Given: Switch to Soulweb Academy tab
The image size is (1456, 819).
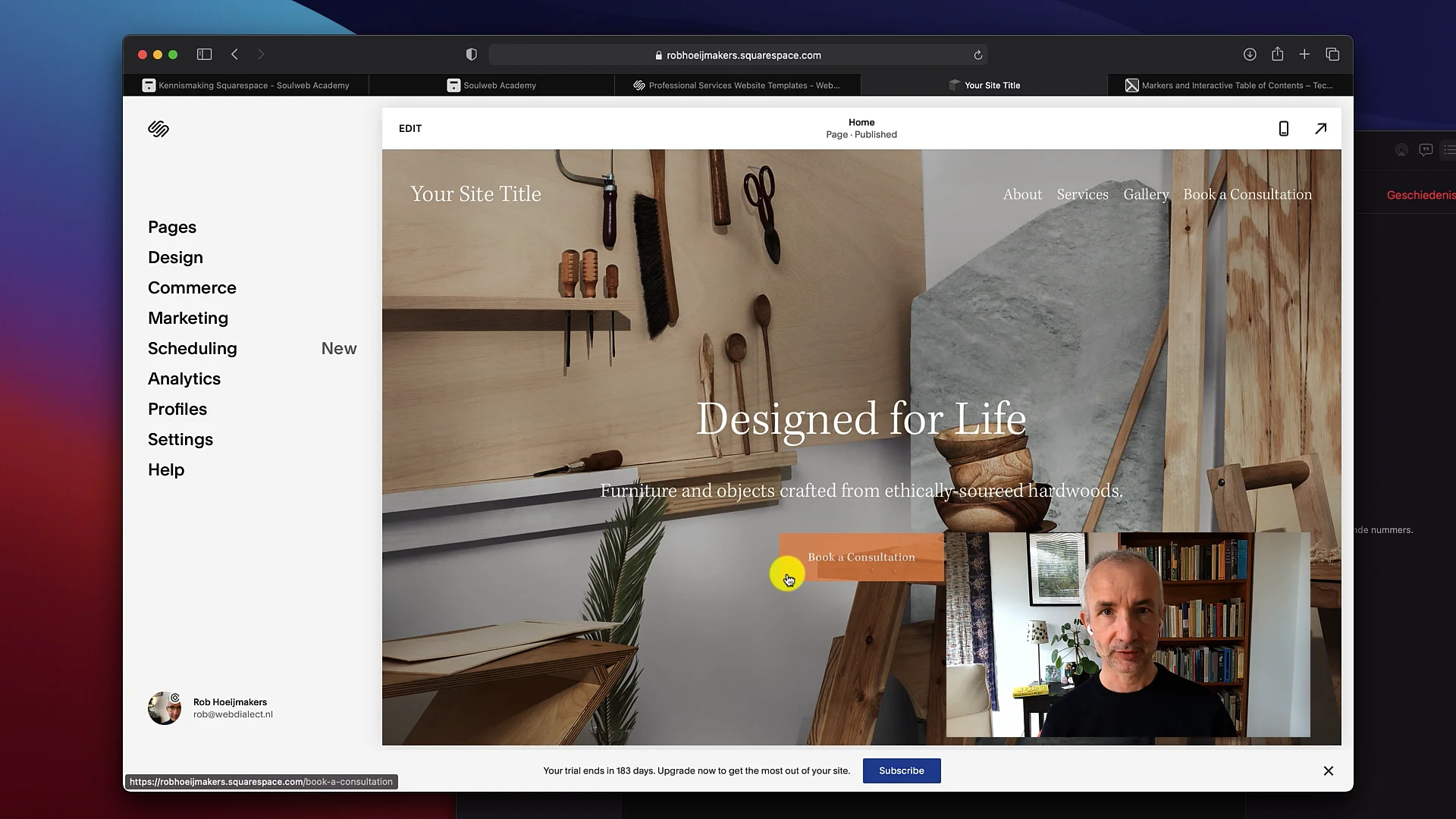Looking at the screenshot, I should (x=491, y=86).
